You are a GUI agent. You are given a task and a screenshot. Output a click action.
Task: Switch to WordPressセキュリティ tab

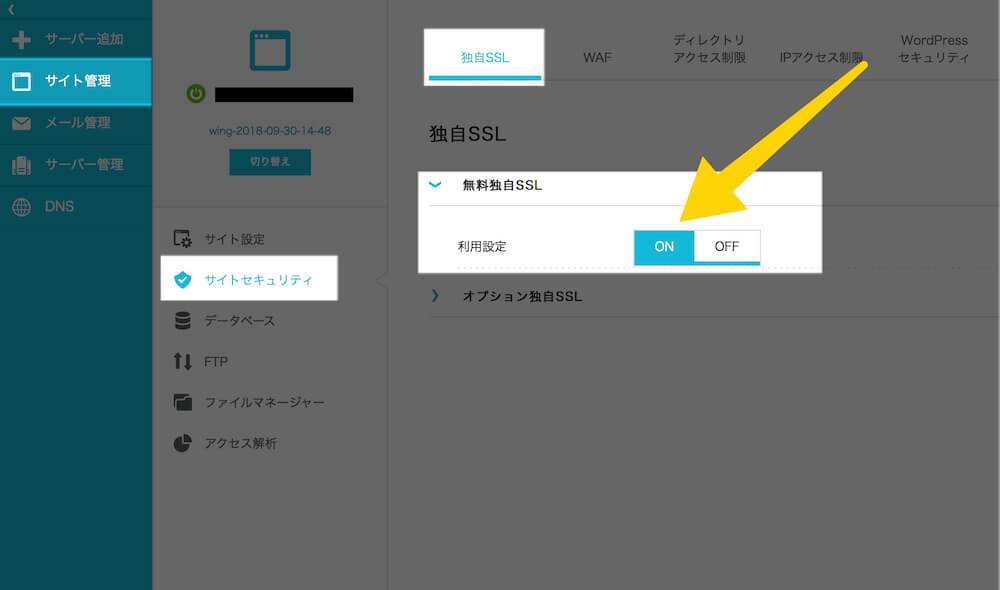pos(933,49)
